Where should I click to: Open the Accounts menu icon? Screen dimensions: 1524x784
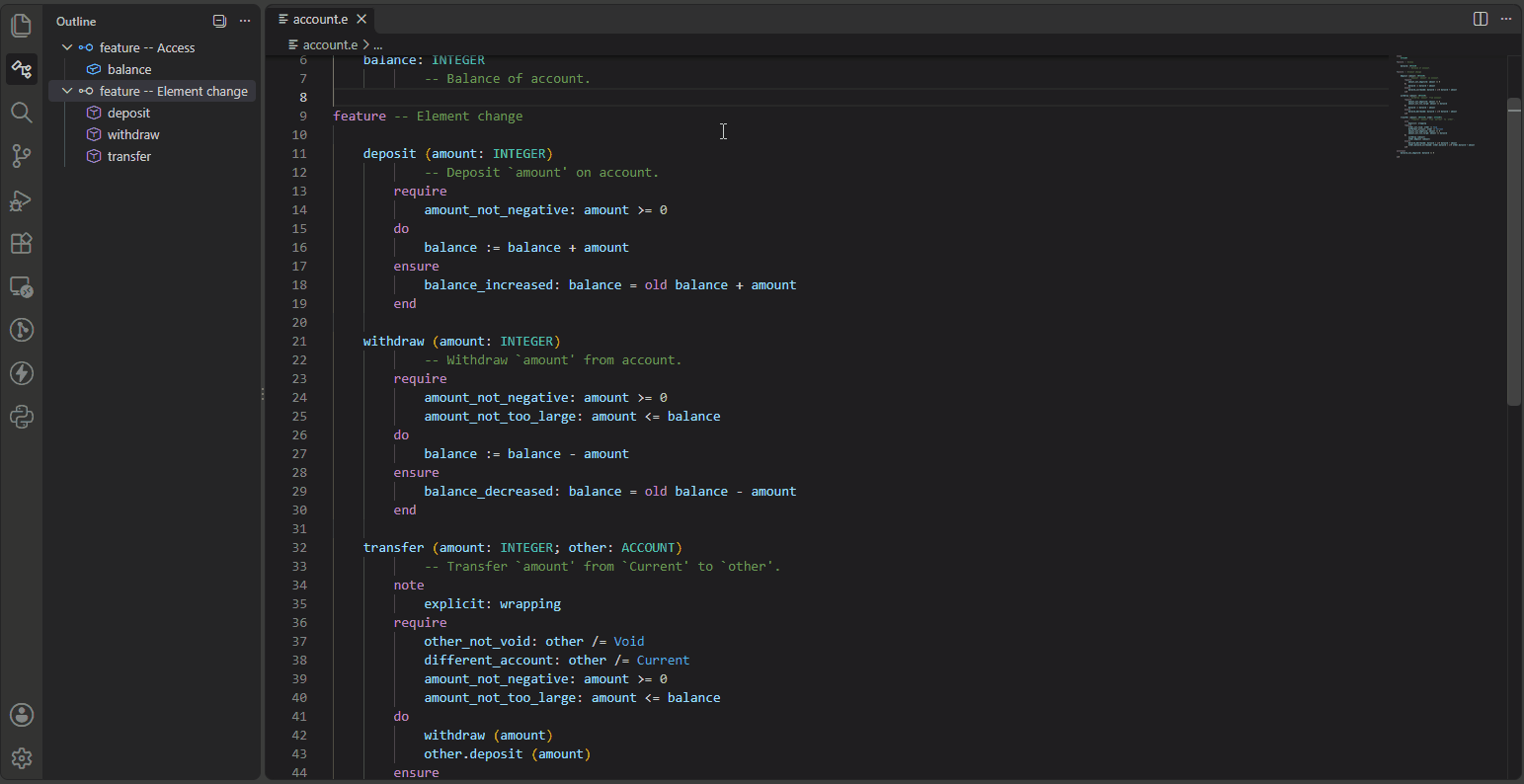coord(22,715)
